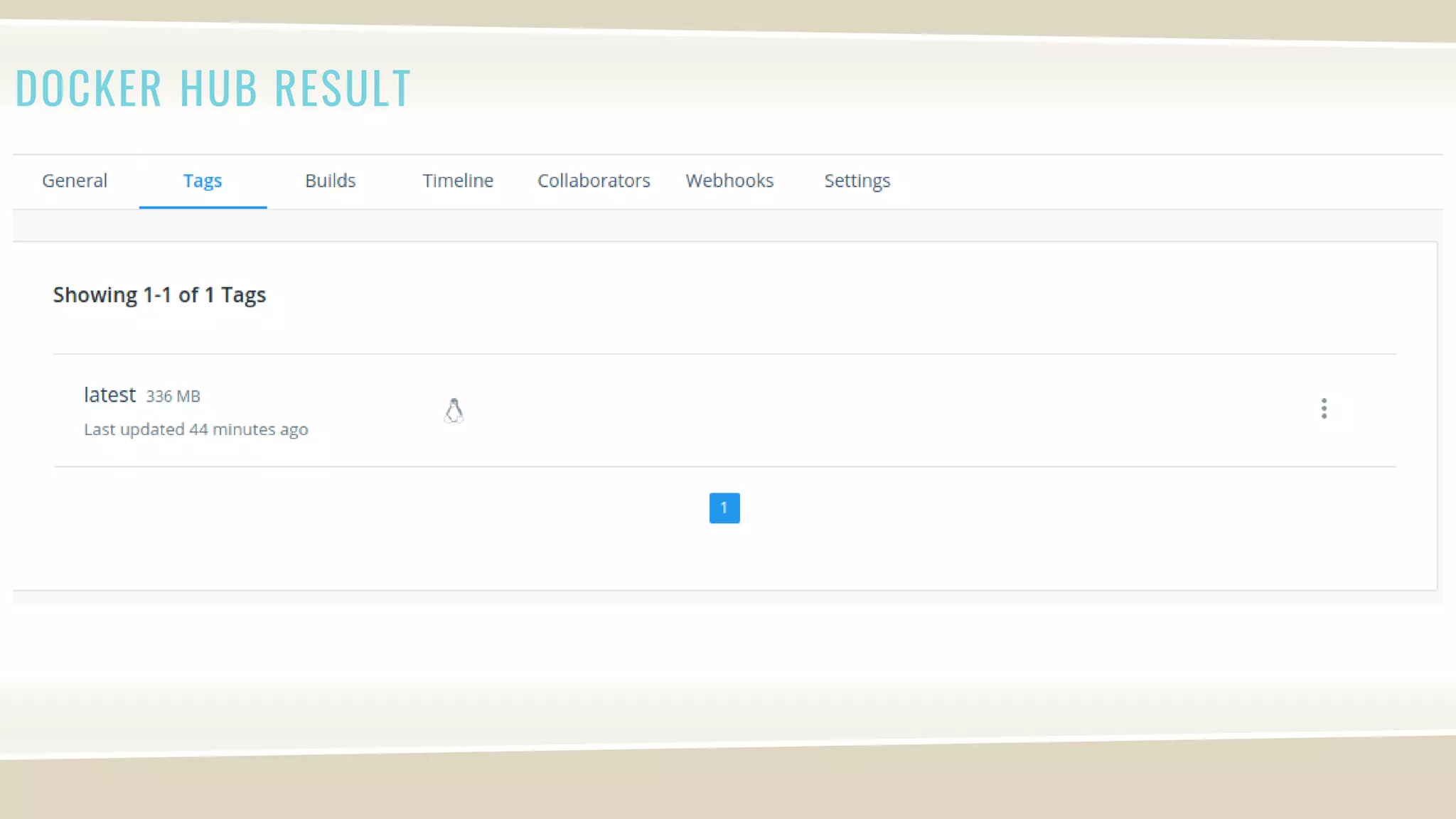Viewport: 1456px width, 819px height.
Task: Click the 'Showing 1-1 of 1 Tags' heading
Action: pyautogui.click(x=159, y=295)
